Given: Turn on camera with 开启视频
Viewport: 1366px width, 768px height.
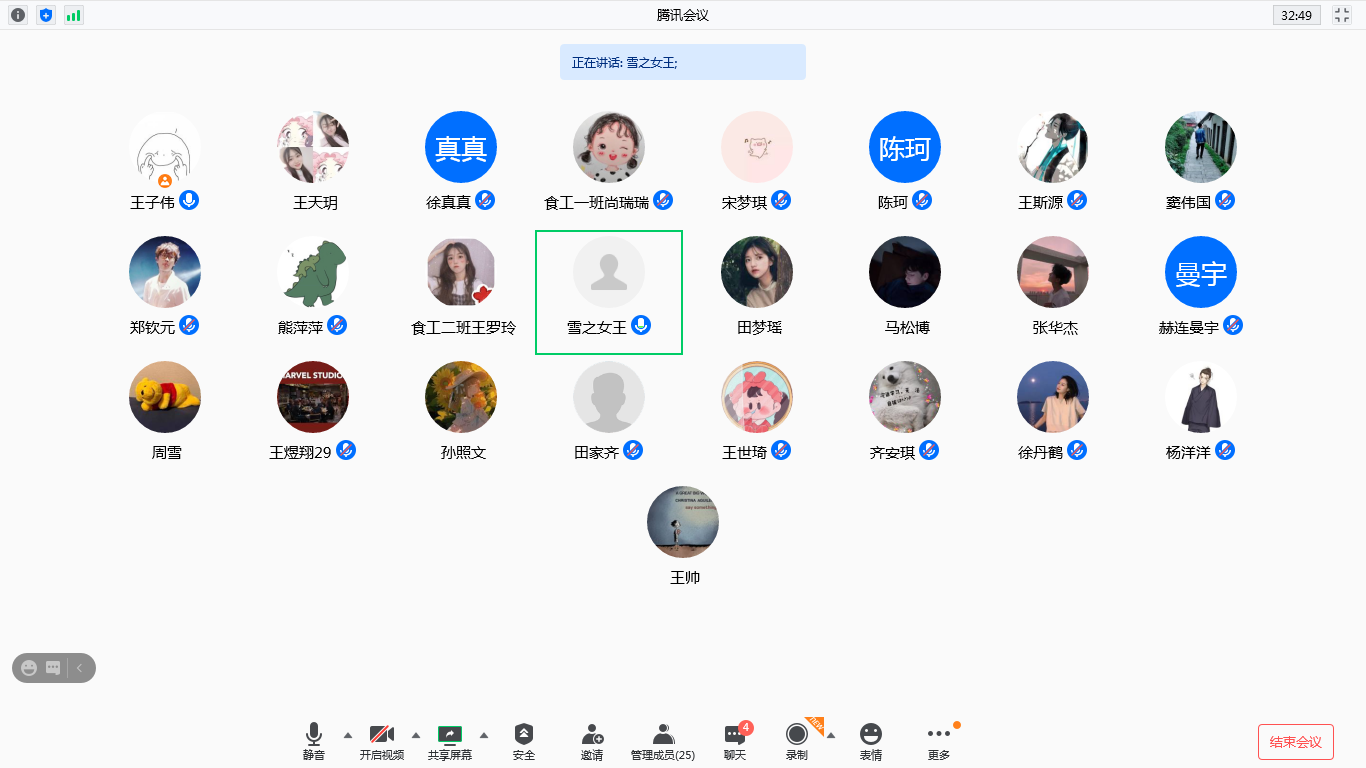Looking at the screenshot, I should 382,741.
